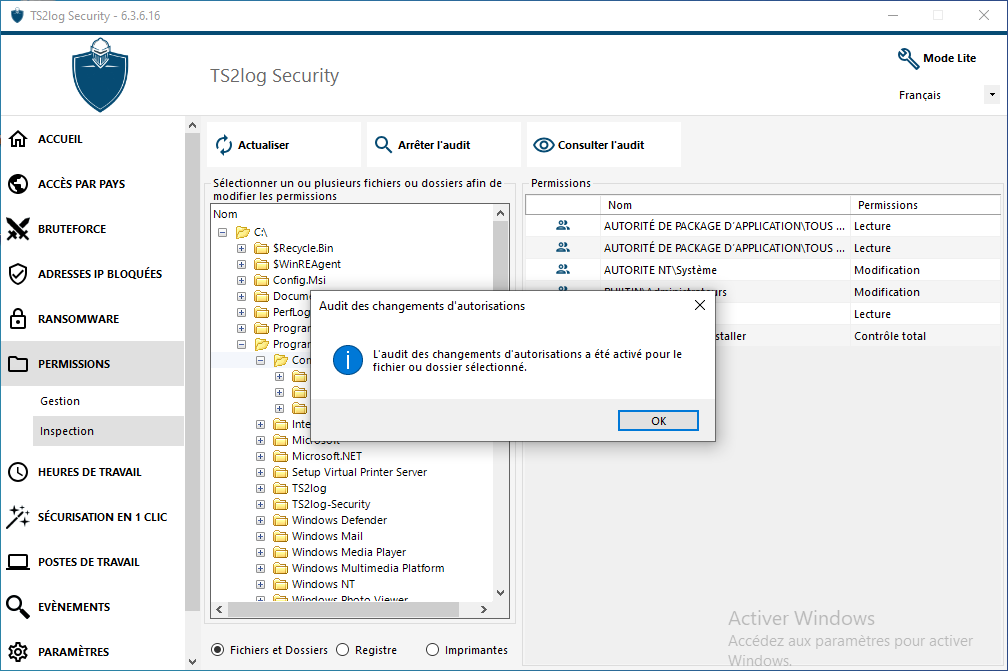
Task: Select the Microsoft.NET tree item
Action: 327,456
